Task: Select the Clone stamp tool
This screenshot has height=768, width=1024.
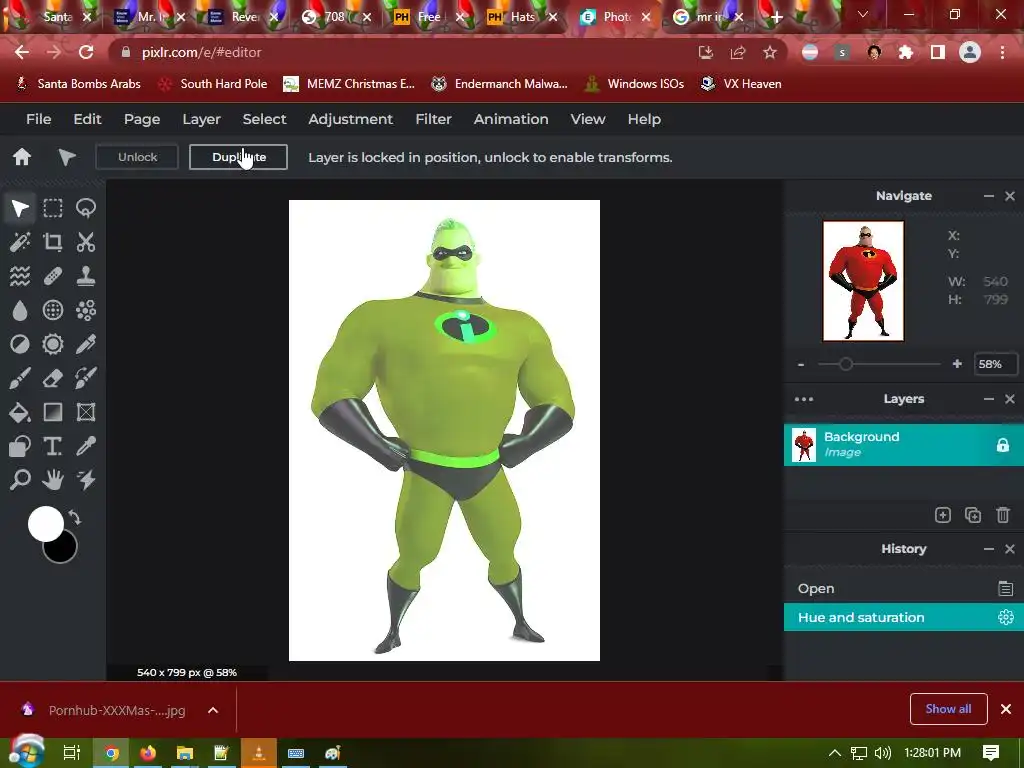Action: coord(86,276)
